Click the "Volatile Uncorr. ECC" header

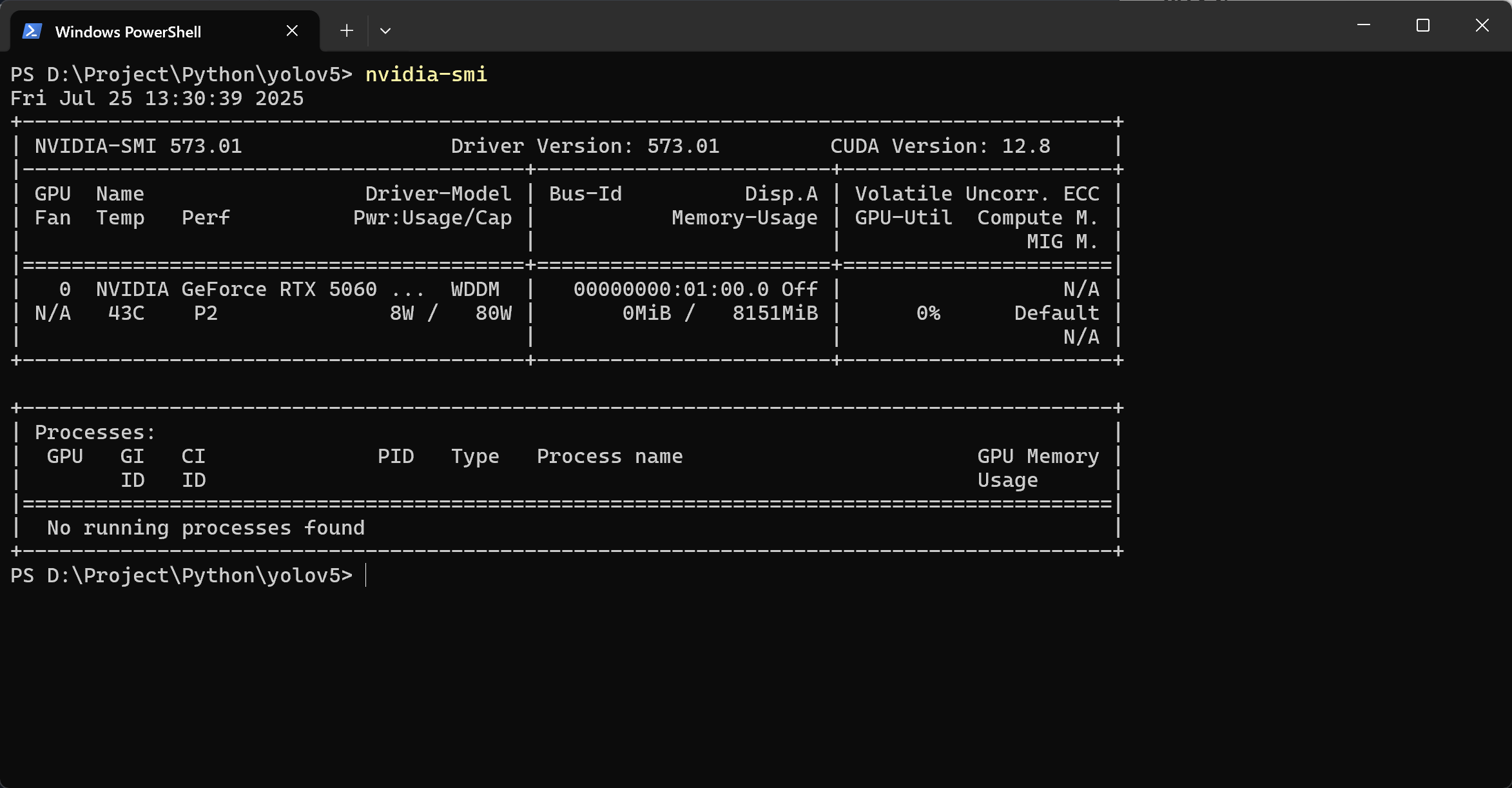tap(977, 194)
